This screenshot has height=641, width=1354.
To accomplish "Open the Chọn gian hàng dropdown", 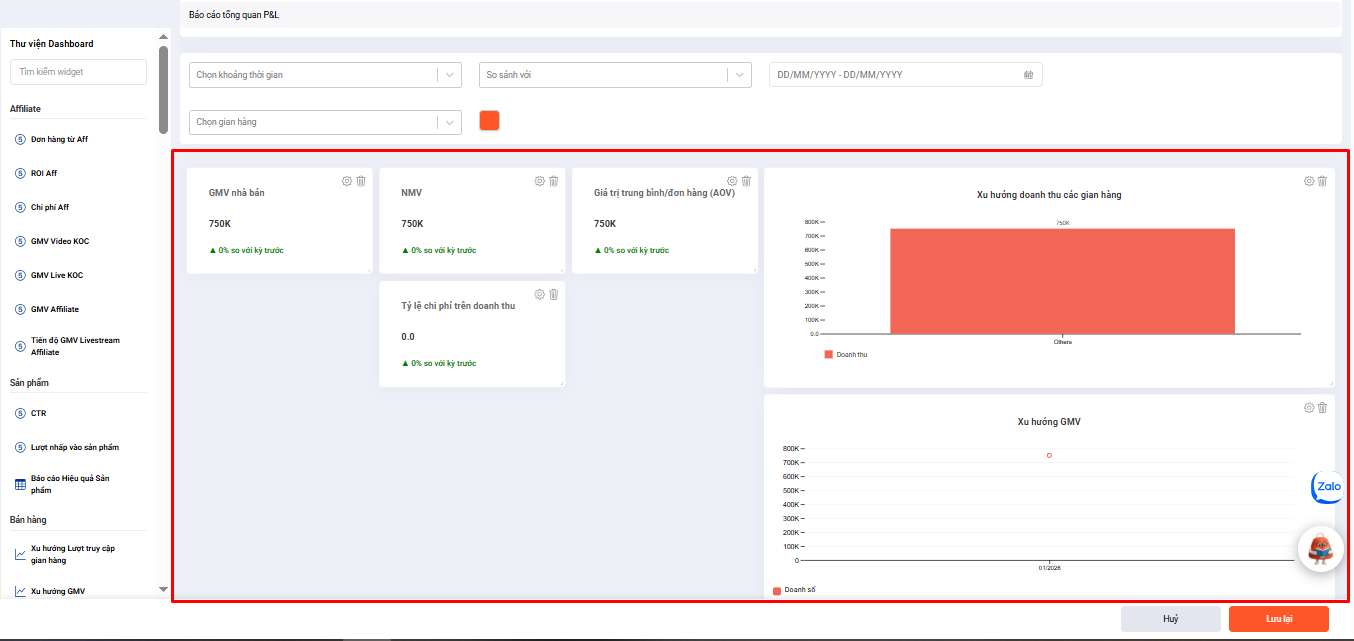I will tap(325, 122).
